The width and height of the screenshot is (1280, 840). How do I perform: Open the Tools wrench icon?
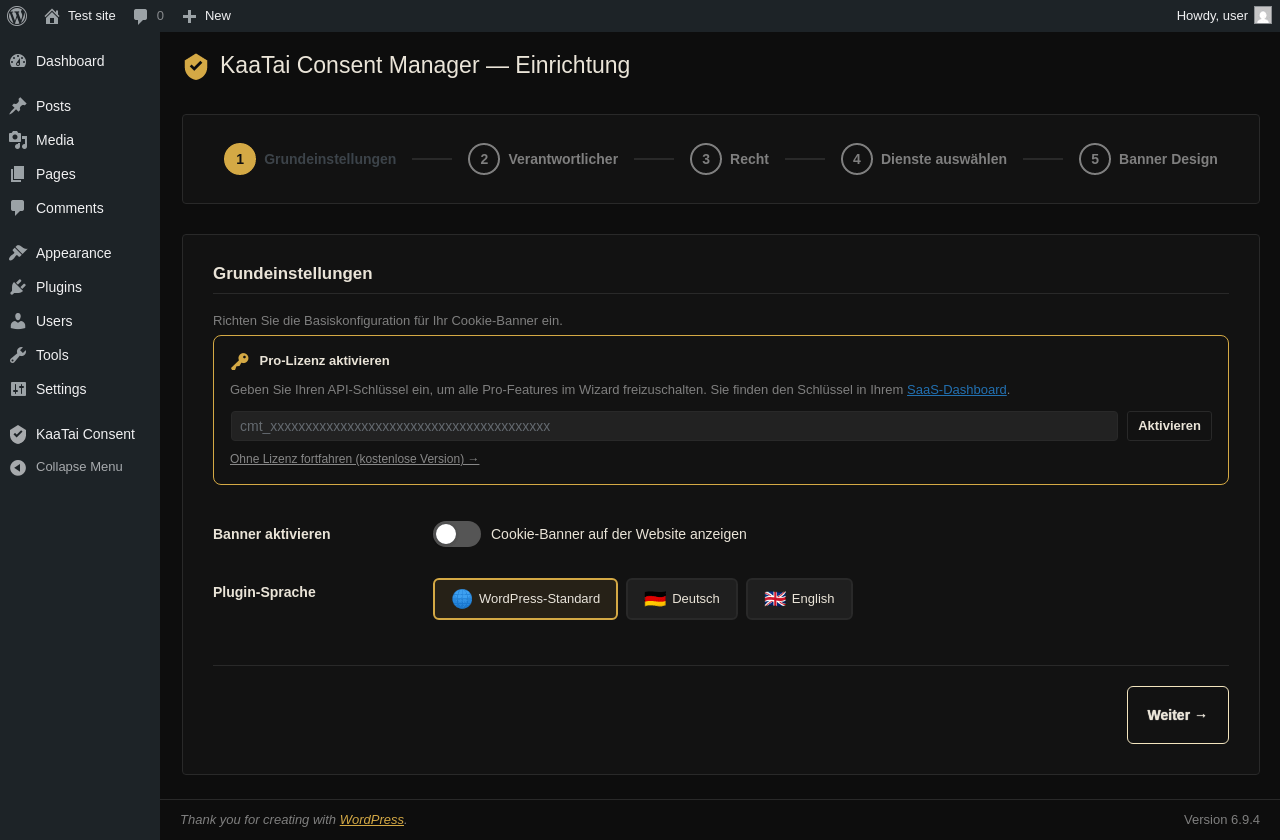(18, 355)
